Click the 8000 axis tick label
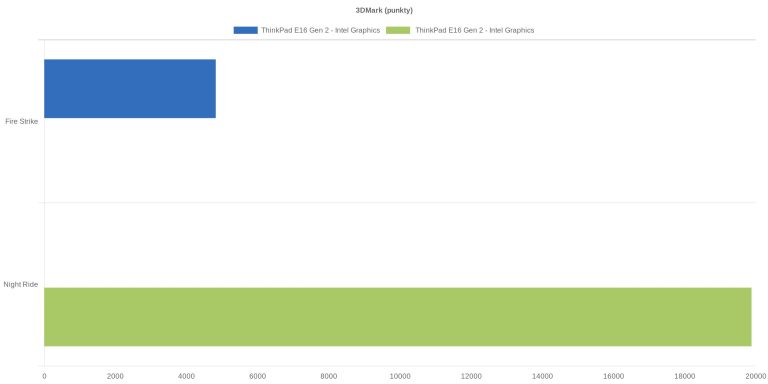Image resolution: width=768 pixels, height=384 pixels. pos(329,376)
